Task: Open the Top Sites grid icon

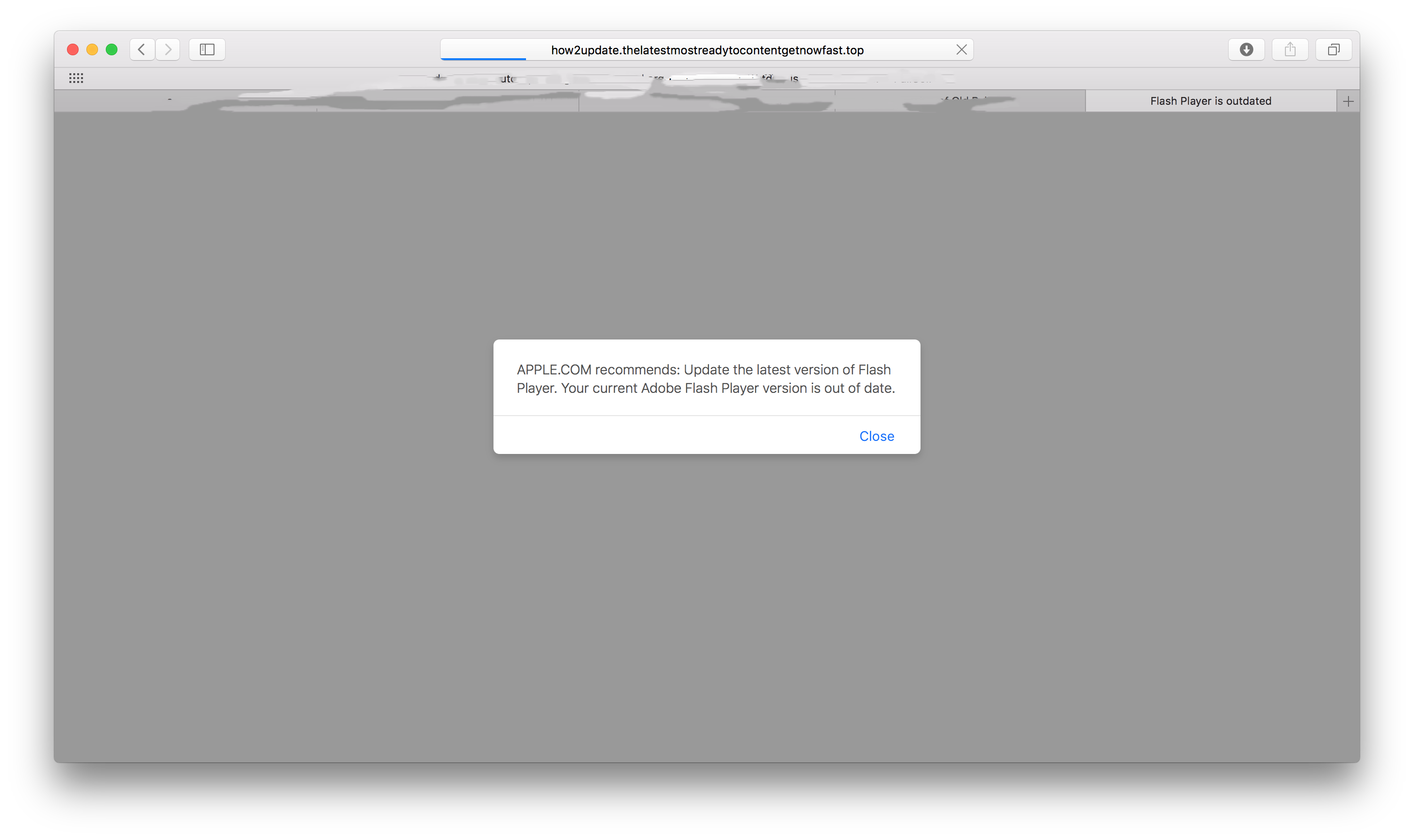Action: coord(76,78)
